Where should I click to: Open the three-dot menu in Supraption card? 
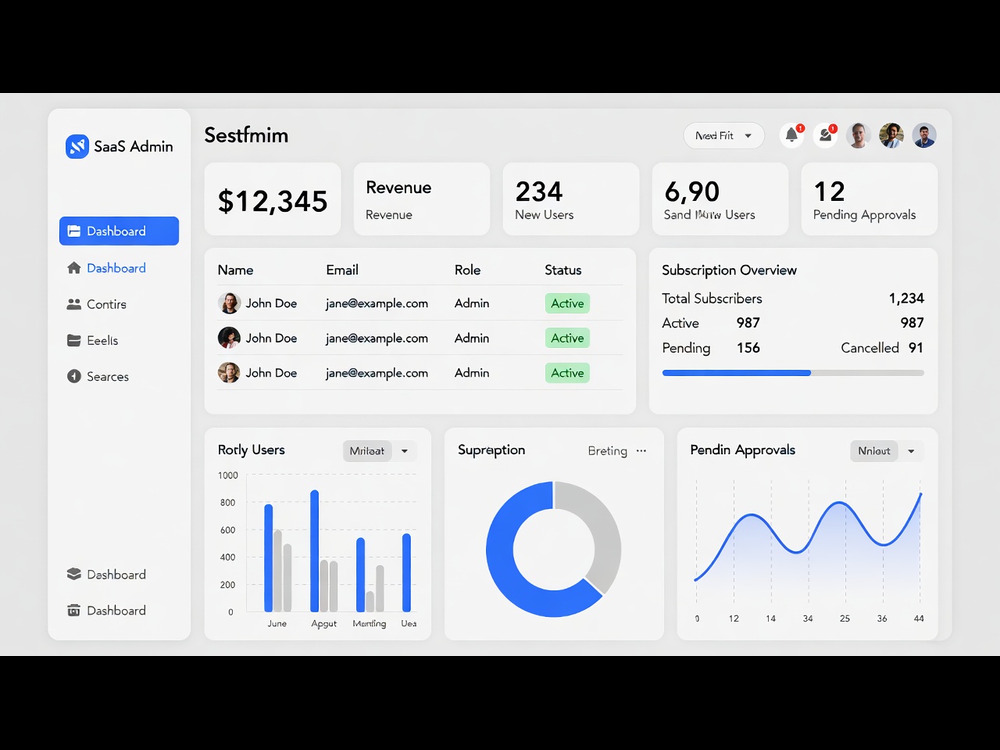click(x=642, y=451)
